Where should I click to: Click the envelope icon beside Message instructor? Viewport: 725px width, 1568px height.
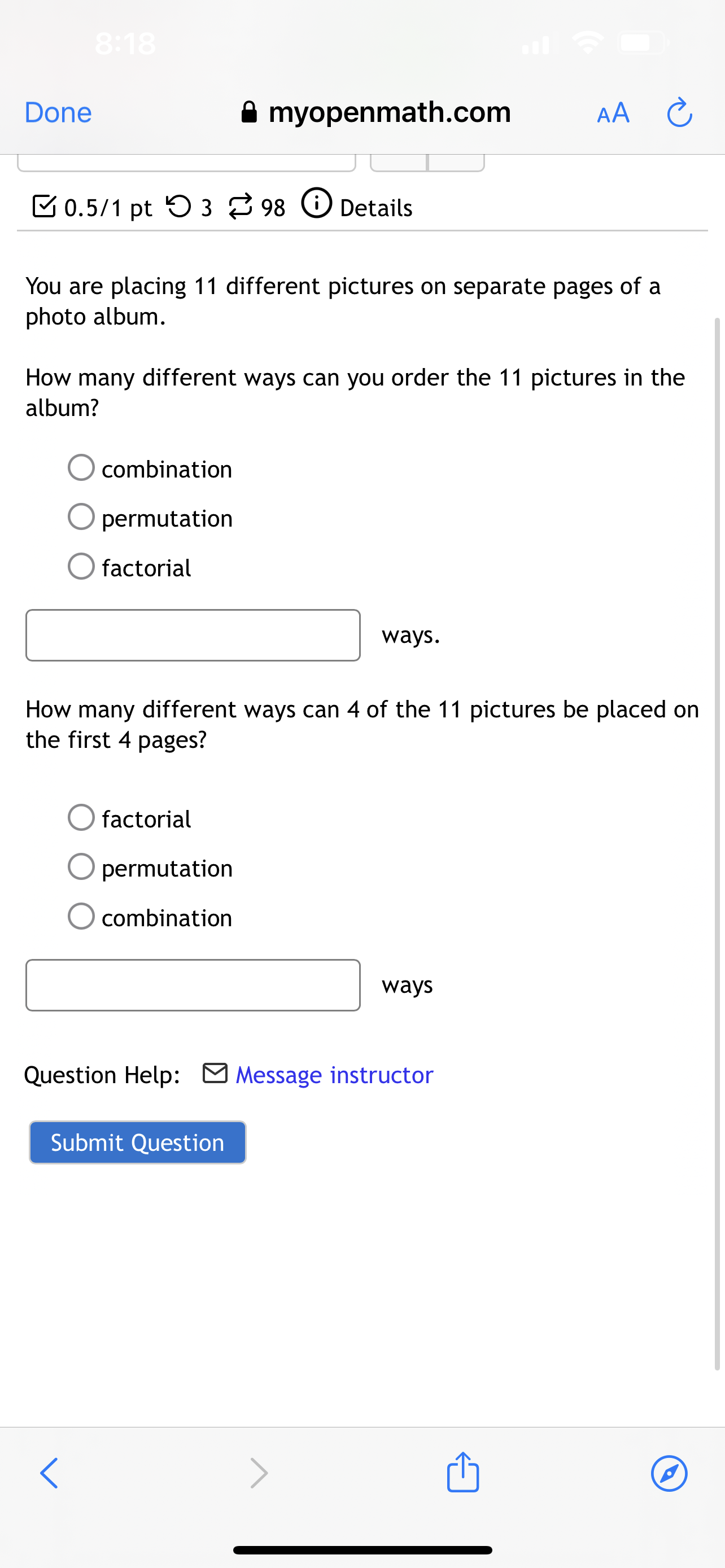coord(216,1073)
